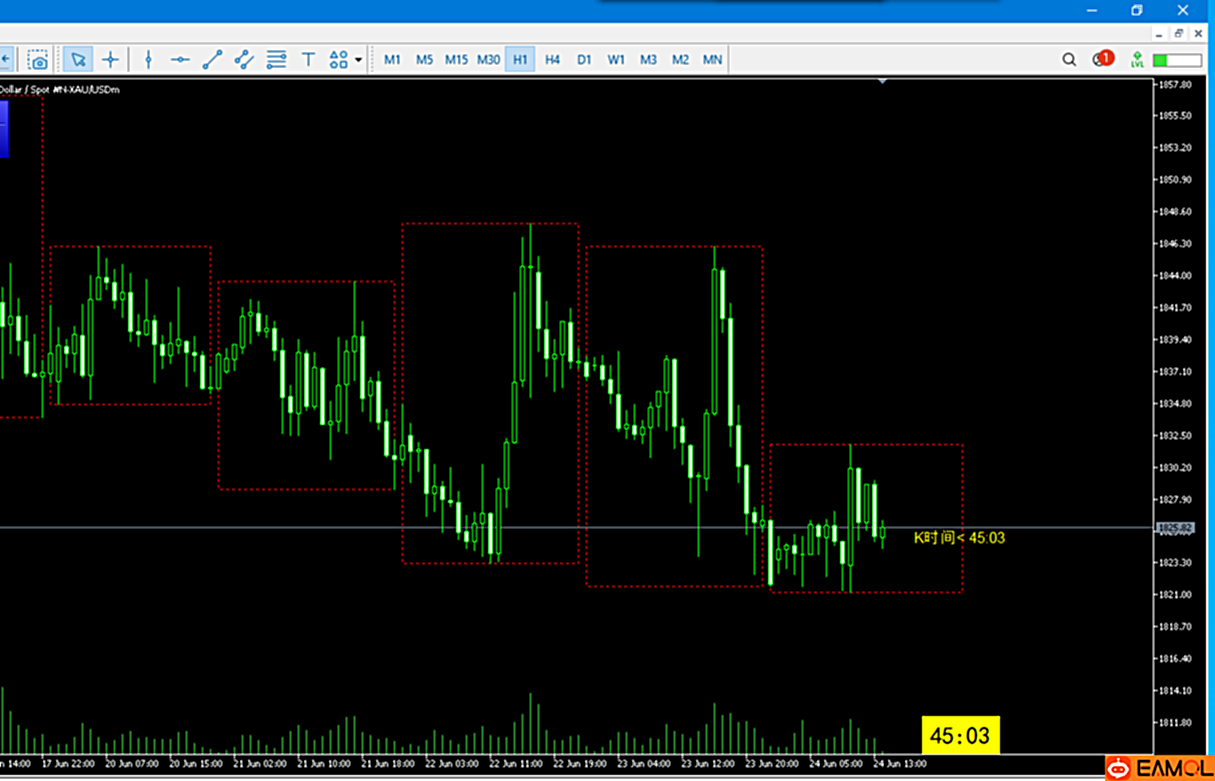
Task: Change chart to MN monthly timeframe
Action: click(x=712, y=60)
